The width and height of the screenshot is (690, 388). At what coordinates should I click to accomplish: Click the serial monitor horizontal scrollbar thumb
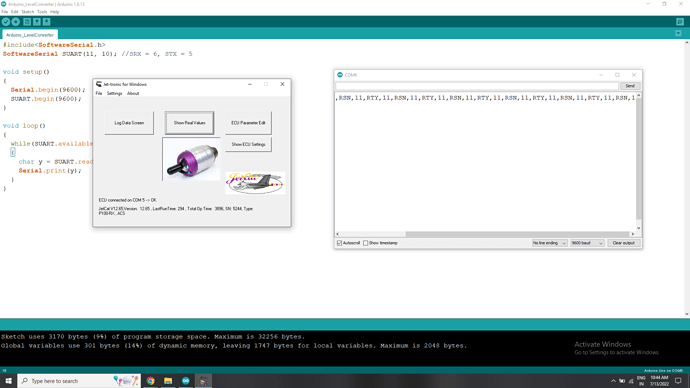tap(518, 234)
